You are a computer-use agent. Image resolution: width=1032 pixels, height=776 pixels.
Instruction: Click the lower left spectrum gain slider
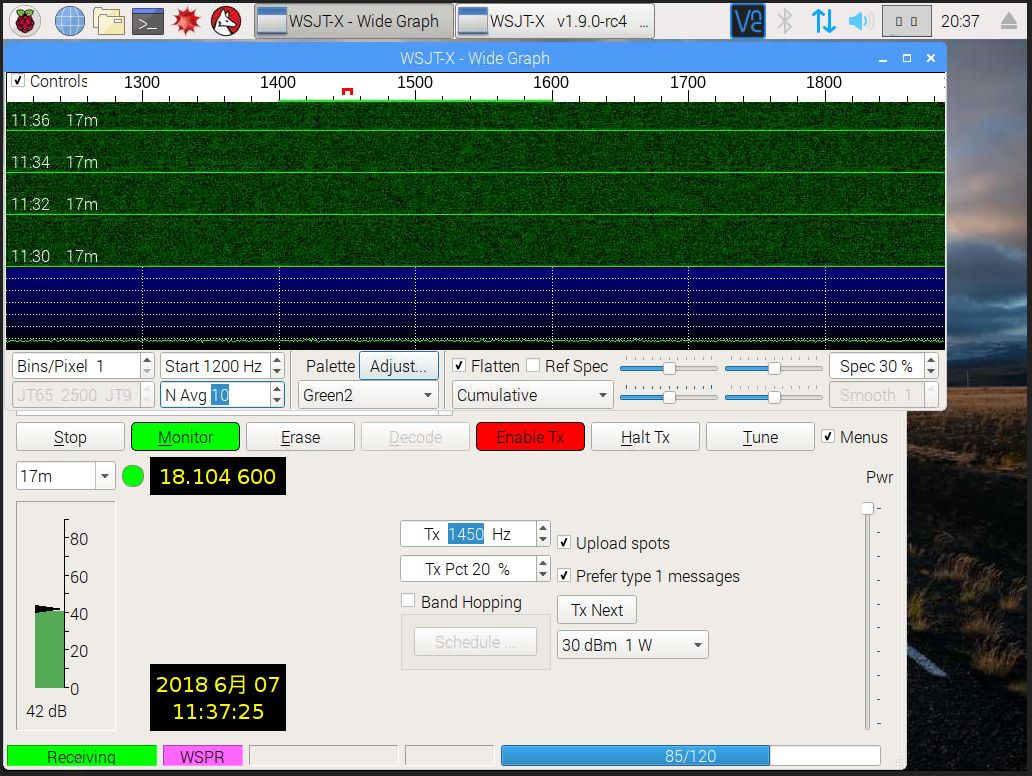click(669, 397)
